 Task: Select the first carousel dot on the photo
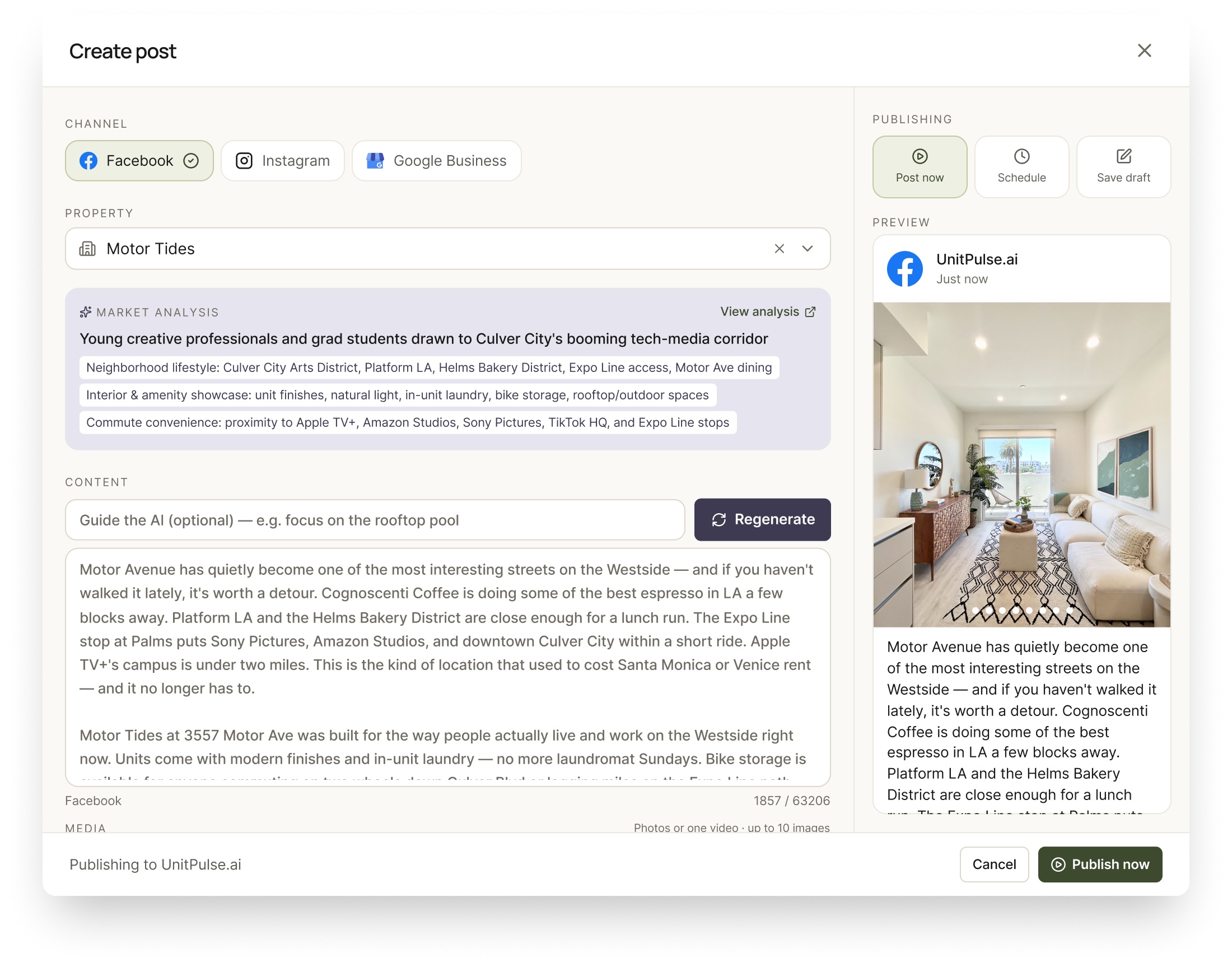point(975,610)
